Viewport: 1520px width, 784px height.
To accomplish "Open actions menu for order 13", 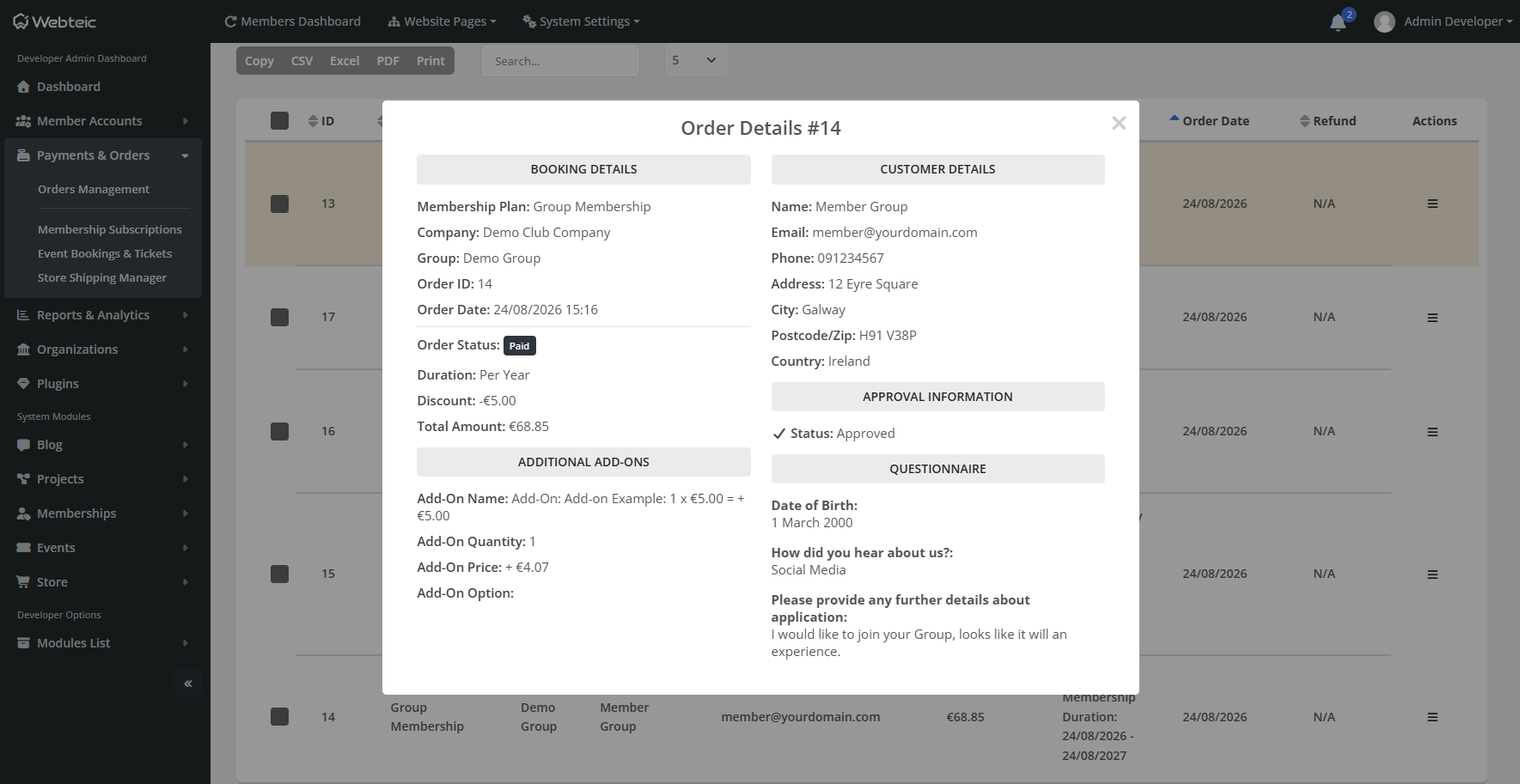I will [1432, 204].
